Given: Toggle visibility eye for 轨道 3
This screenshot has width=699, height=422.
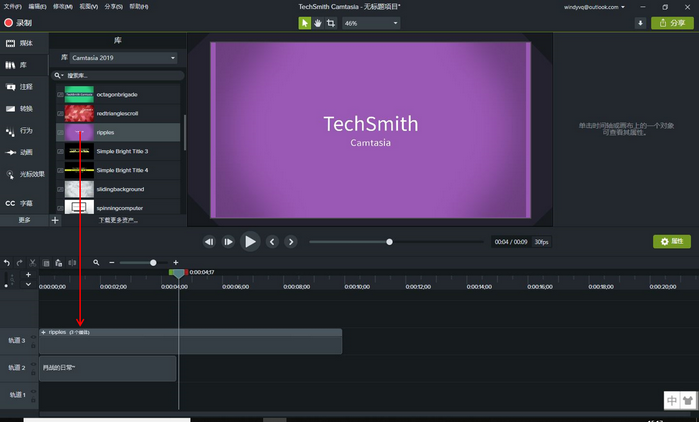Looking at the screenshot, I should [x=33, y=337].
